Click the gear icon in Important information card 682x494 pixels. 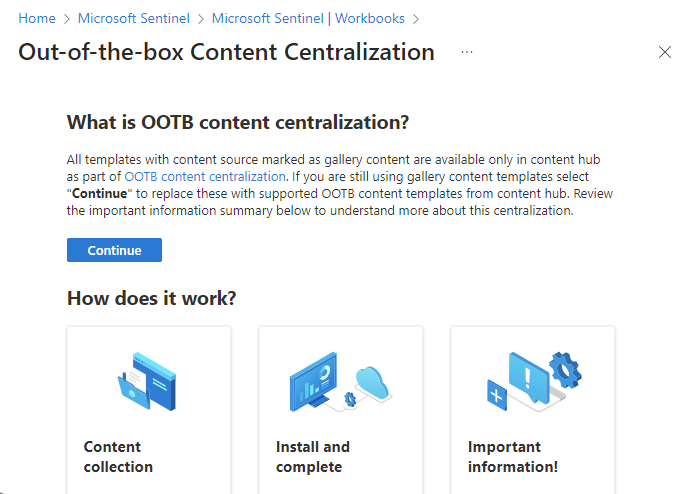point(565,370)
